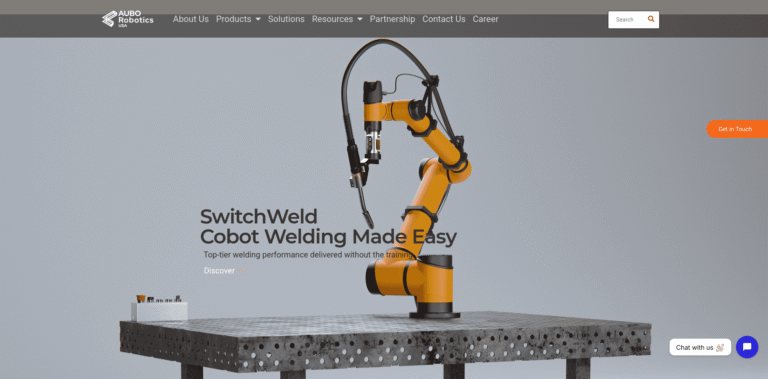
Task: Click the search magnifier icon
Action: click(651, 19)
